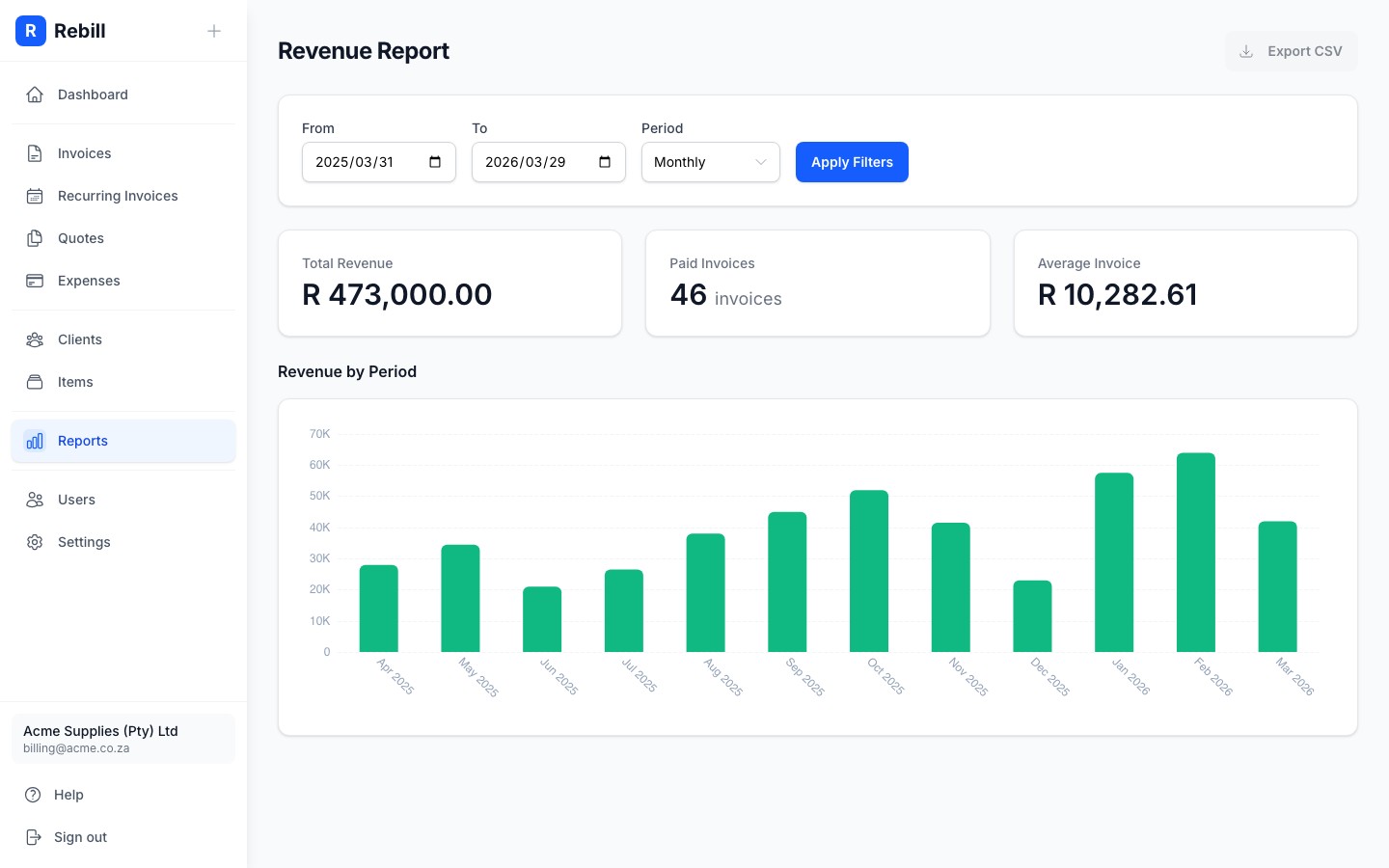Click the Invoices document icon
This screenshot has width=1389, height=868.
pyautogui.click(x=35, y=152)
